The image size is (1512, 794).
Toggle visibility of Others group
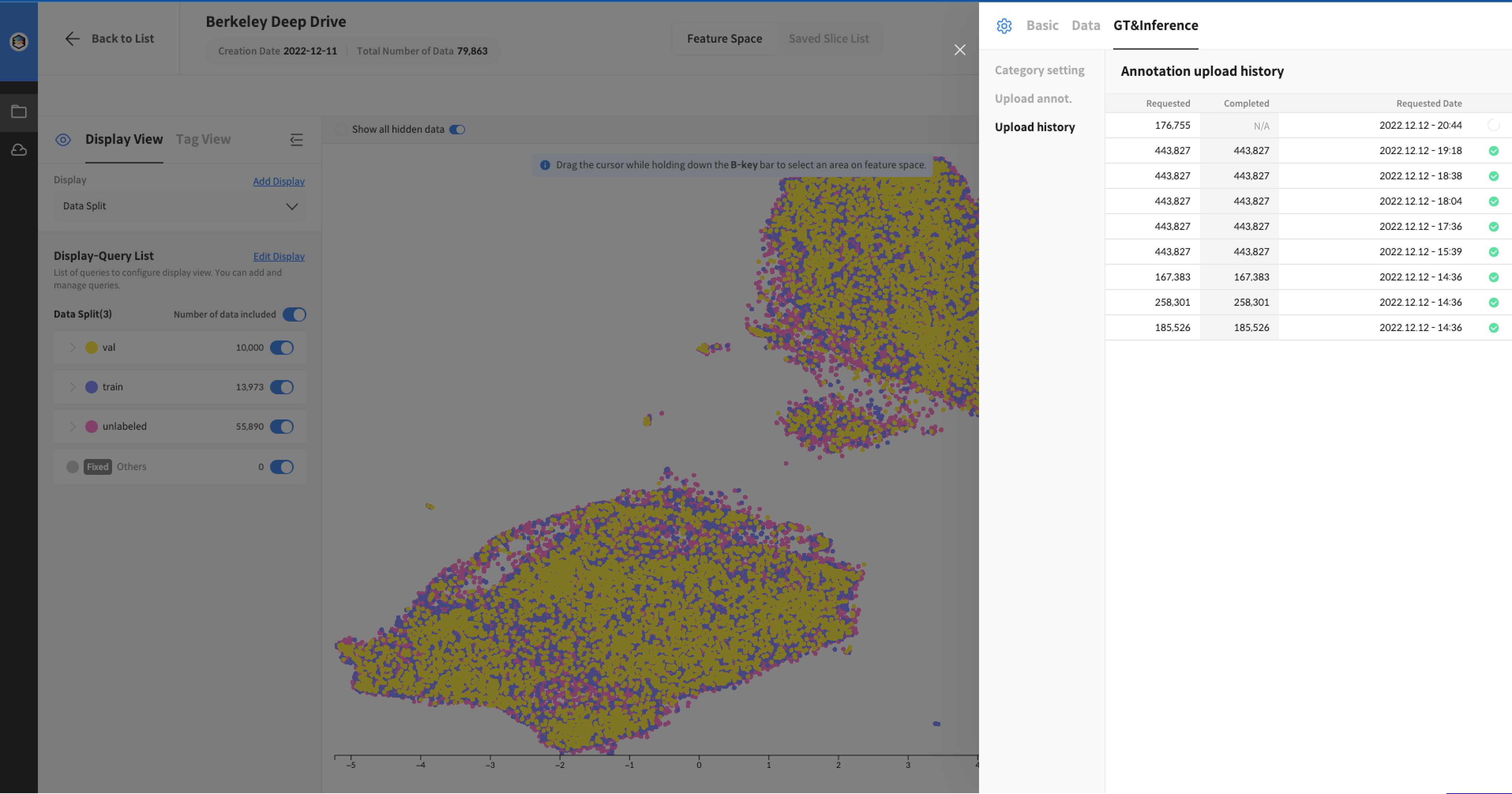tap(282, 467)
